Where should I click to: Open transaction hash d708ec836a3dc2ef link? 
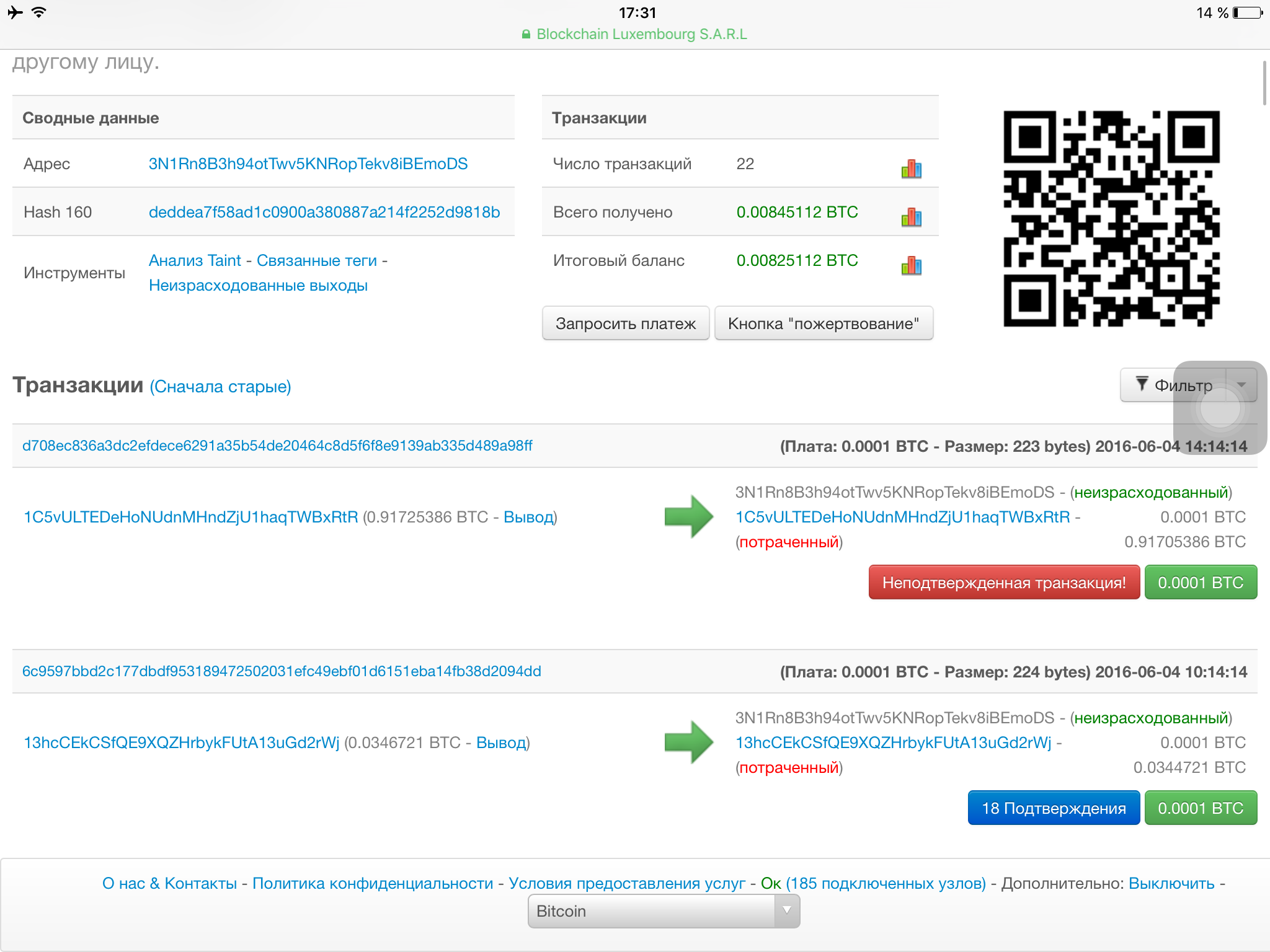tap(277, 446)
